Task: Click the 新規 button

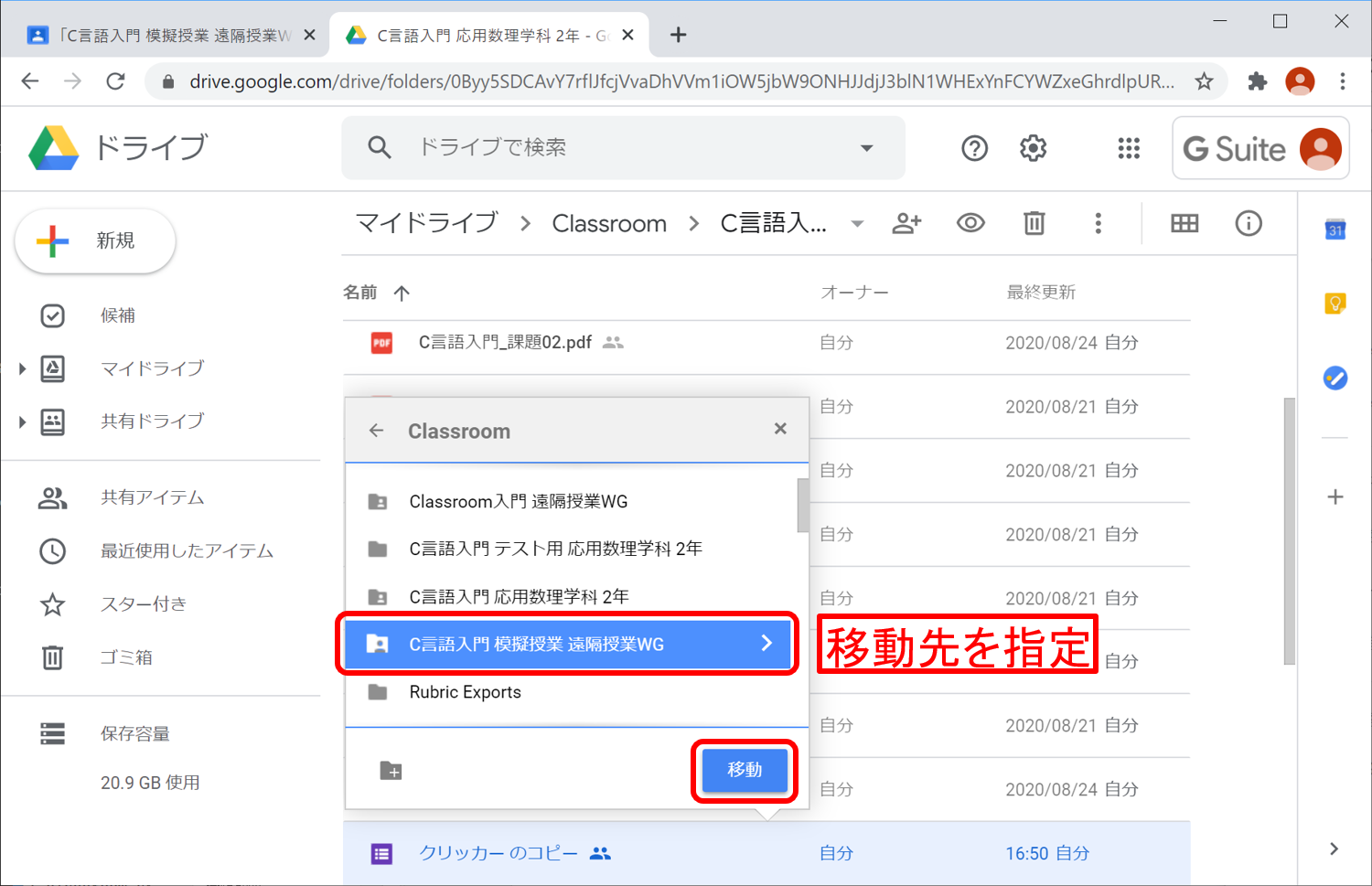Action: point(95,240)
